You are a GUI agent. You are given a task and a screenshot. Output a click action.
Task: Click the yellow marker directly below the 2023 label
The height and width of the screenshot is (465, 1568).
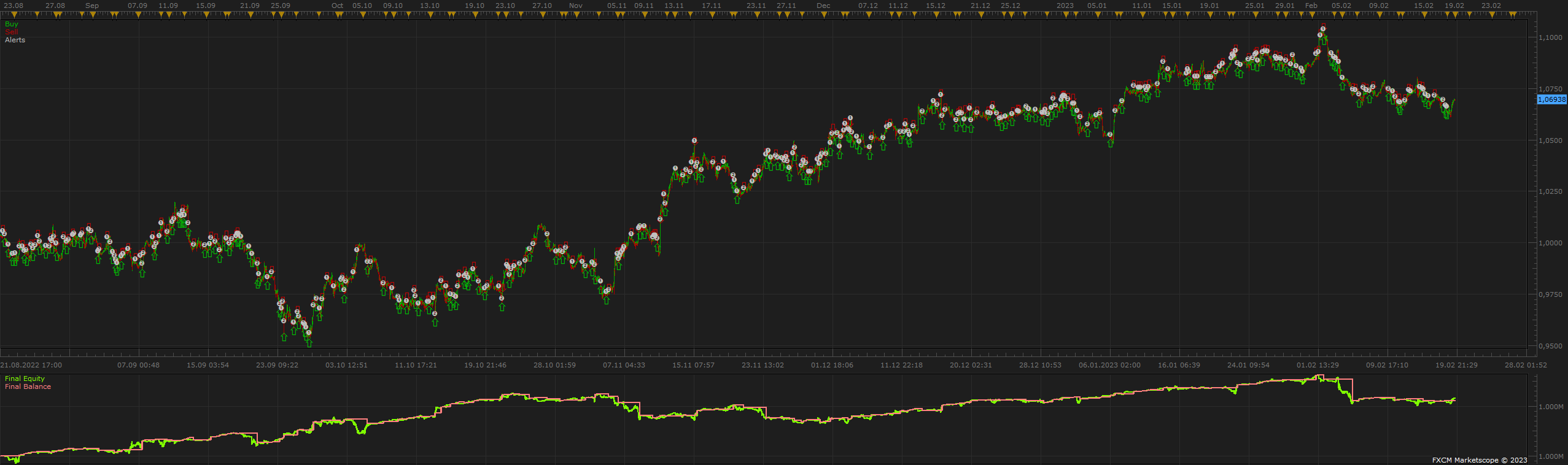(x=1065, y=15)
